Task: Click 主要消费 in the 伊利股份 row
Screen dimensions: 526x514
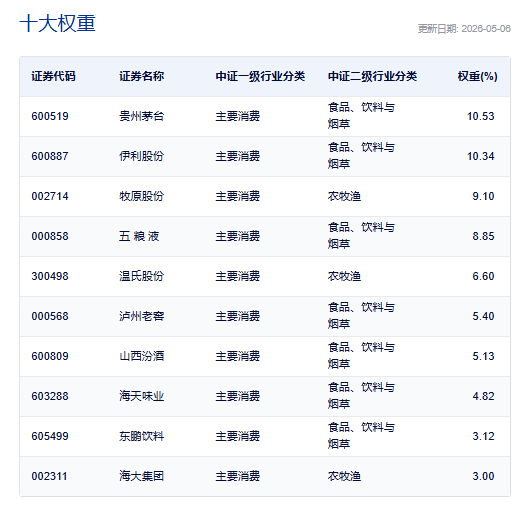Action: [238, 156]
